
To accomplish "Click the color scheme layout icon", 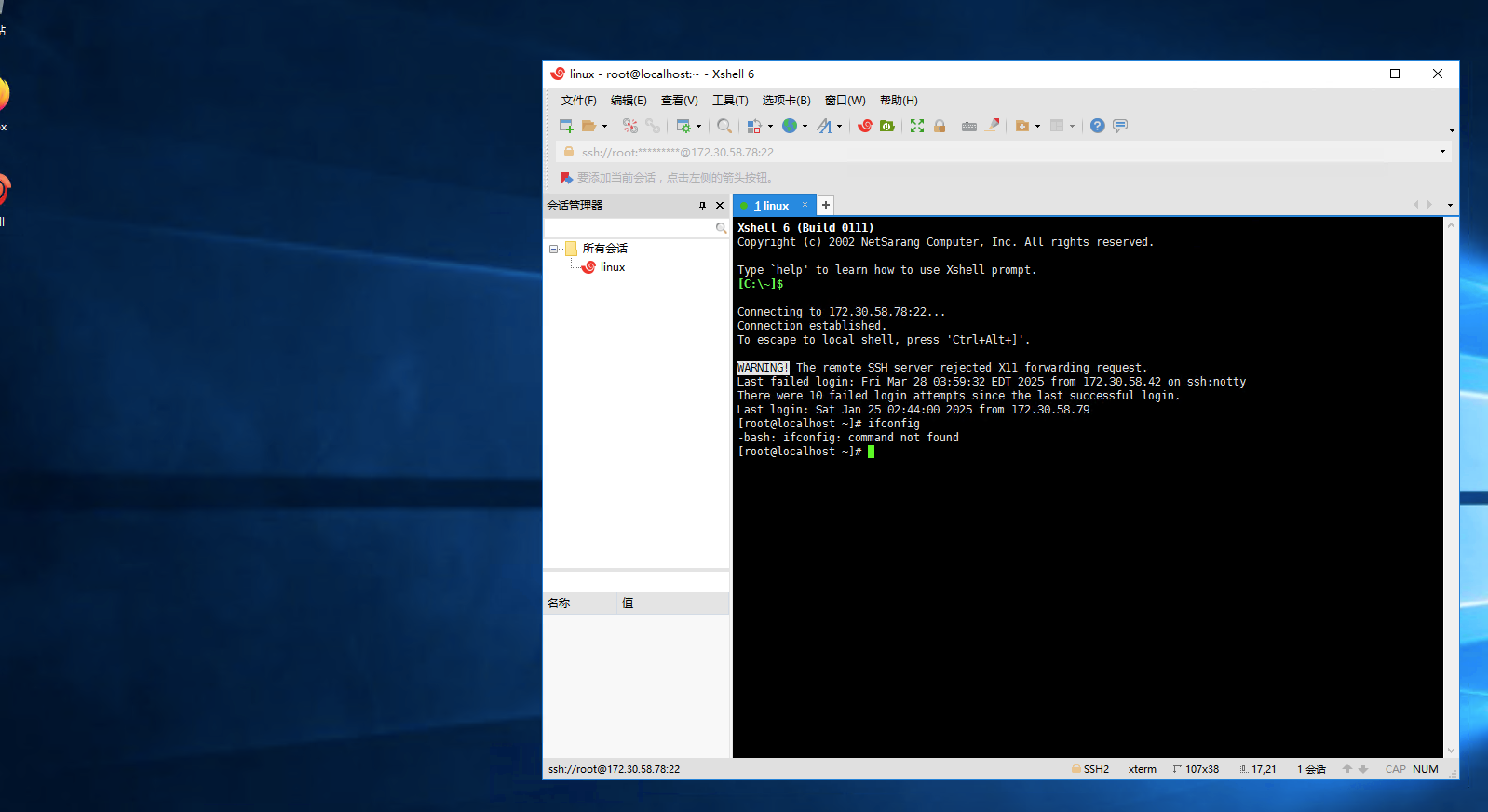I will pos(754,126).
